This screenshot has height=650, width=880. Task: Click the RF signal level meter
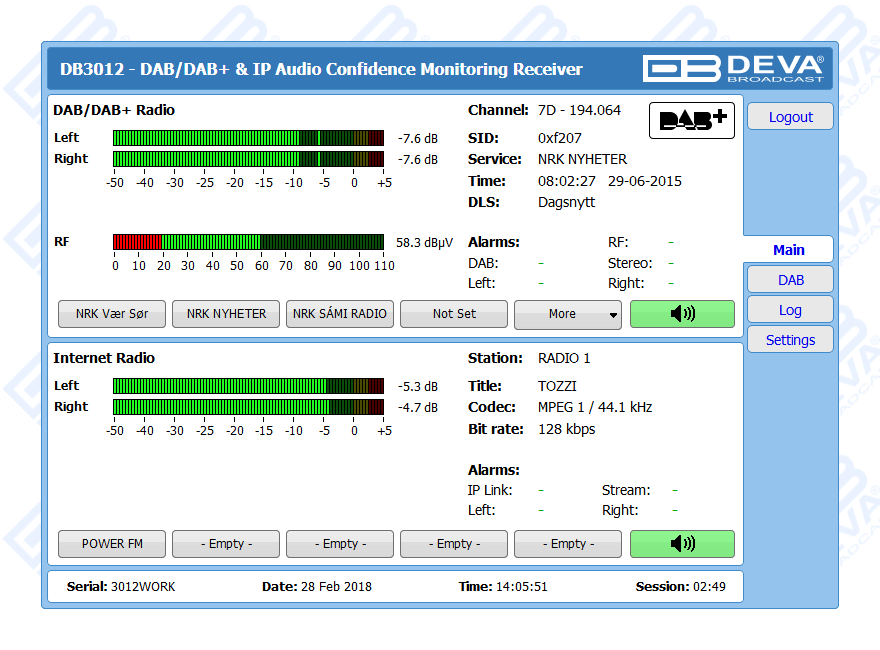(x=248, y=242)
